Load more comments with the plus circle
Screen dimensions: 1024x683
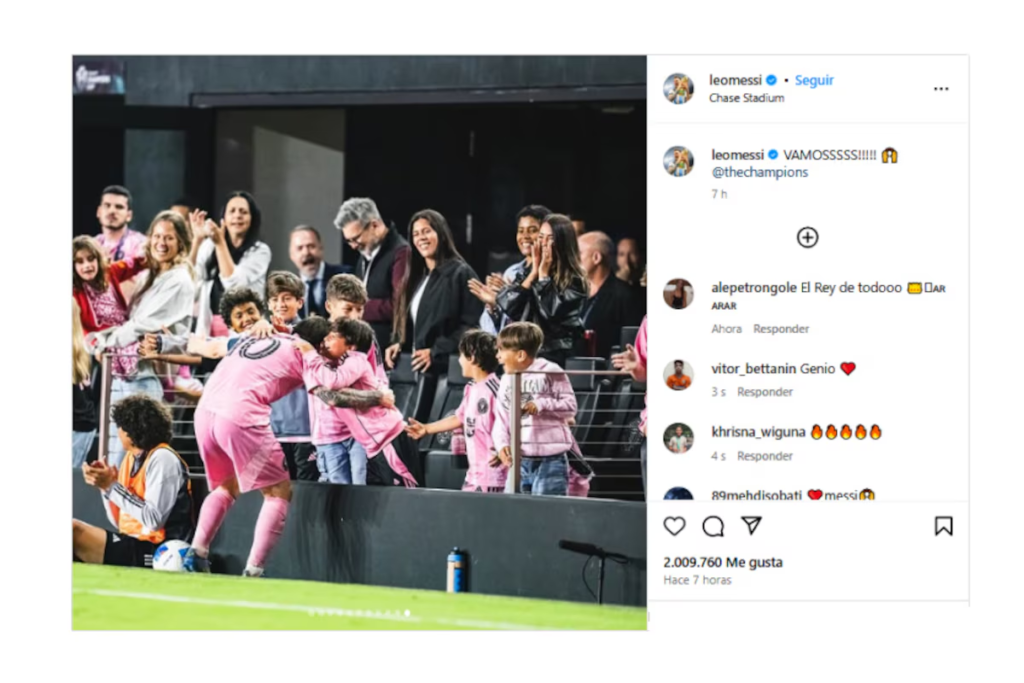pyautogui.click(x=808, y=237)
